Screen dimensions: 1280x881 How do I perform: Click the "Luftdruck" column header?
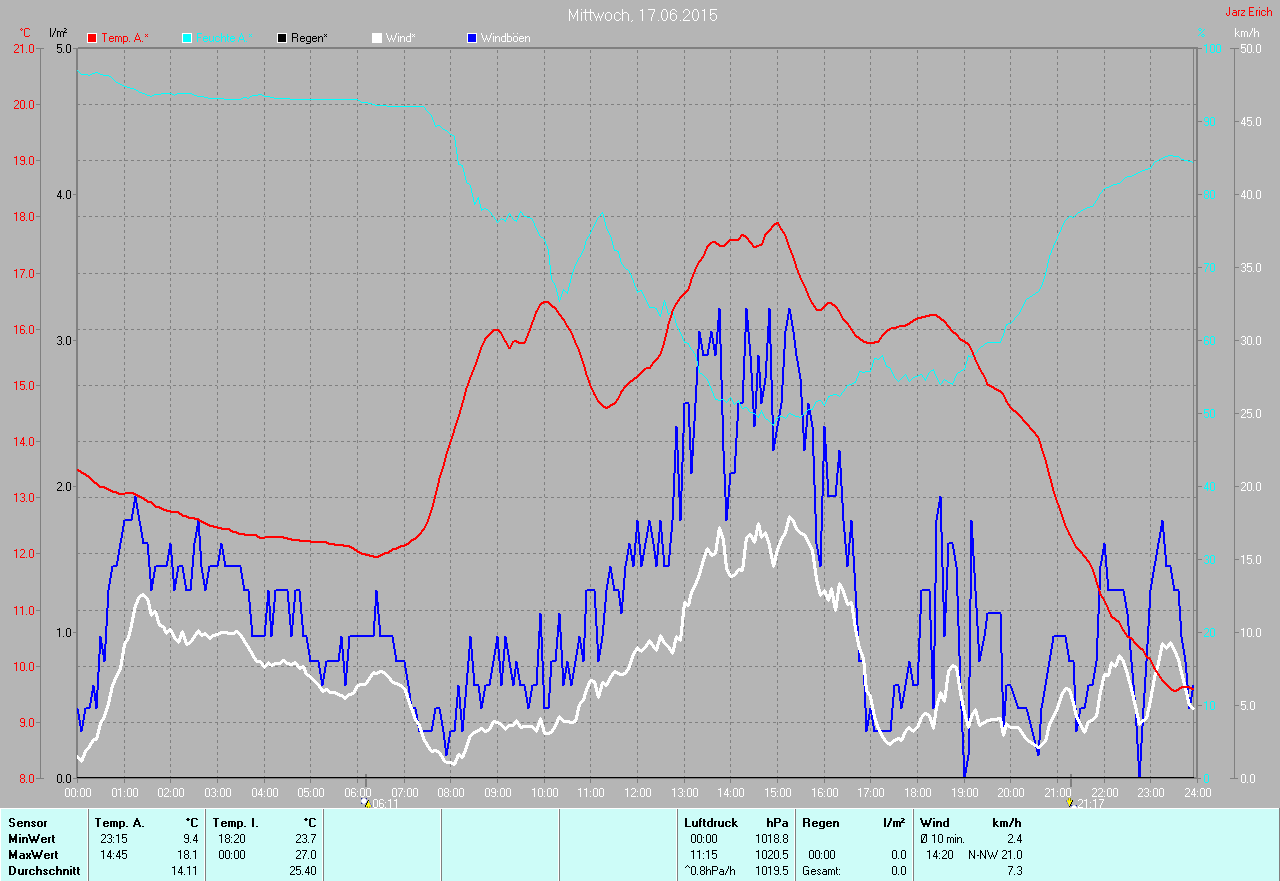tap(711, 823)
